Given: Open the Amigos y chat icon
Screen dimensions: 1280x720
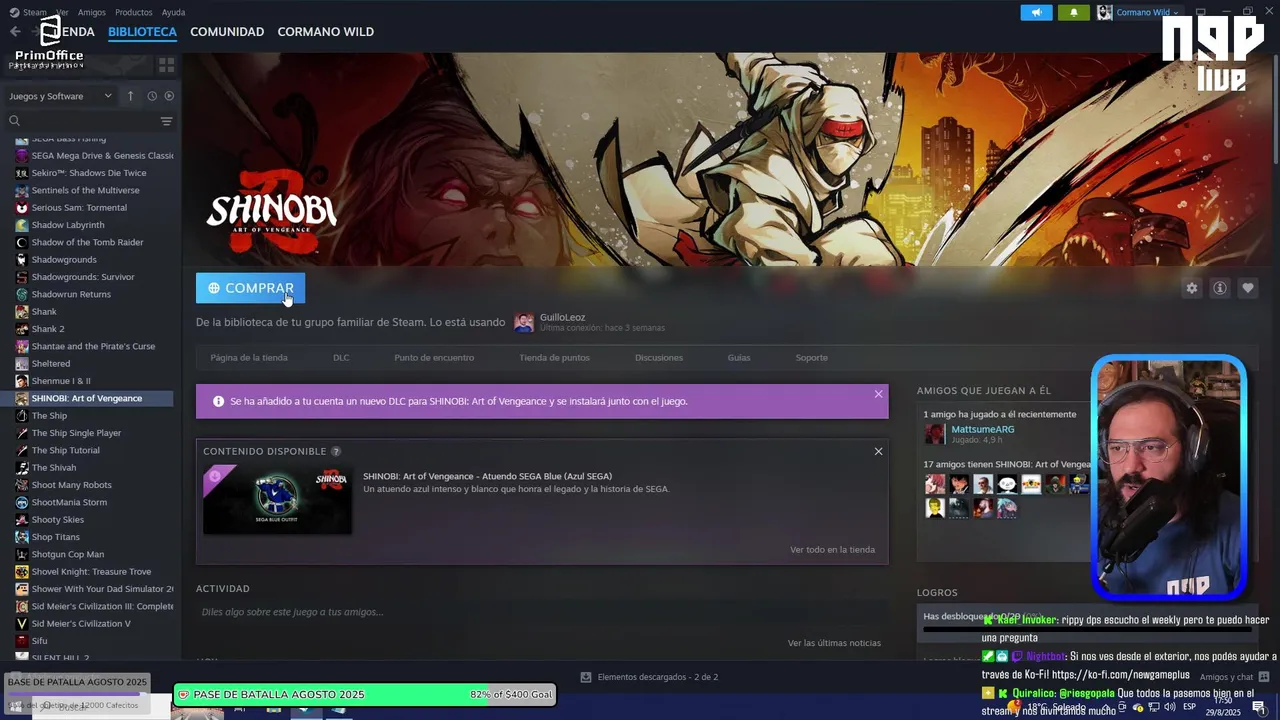Looking at the screenshot, I should (1264, 677).
